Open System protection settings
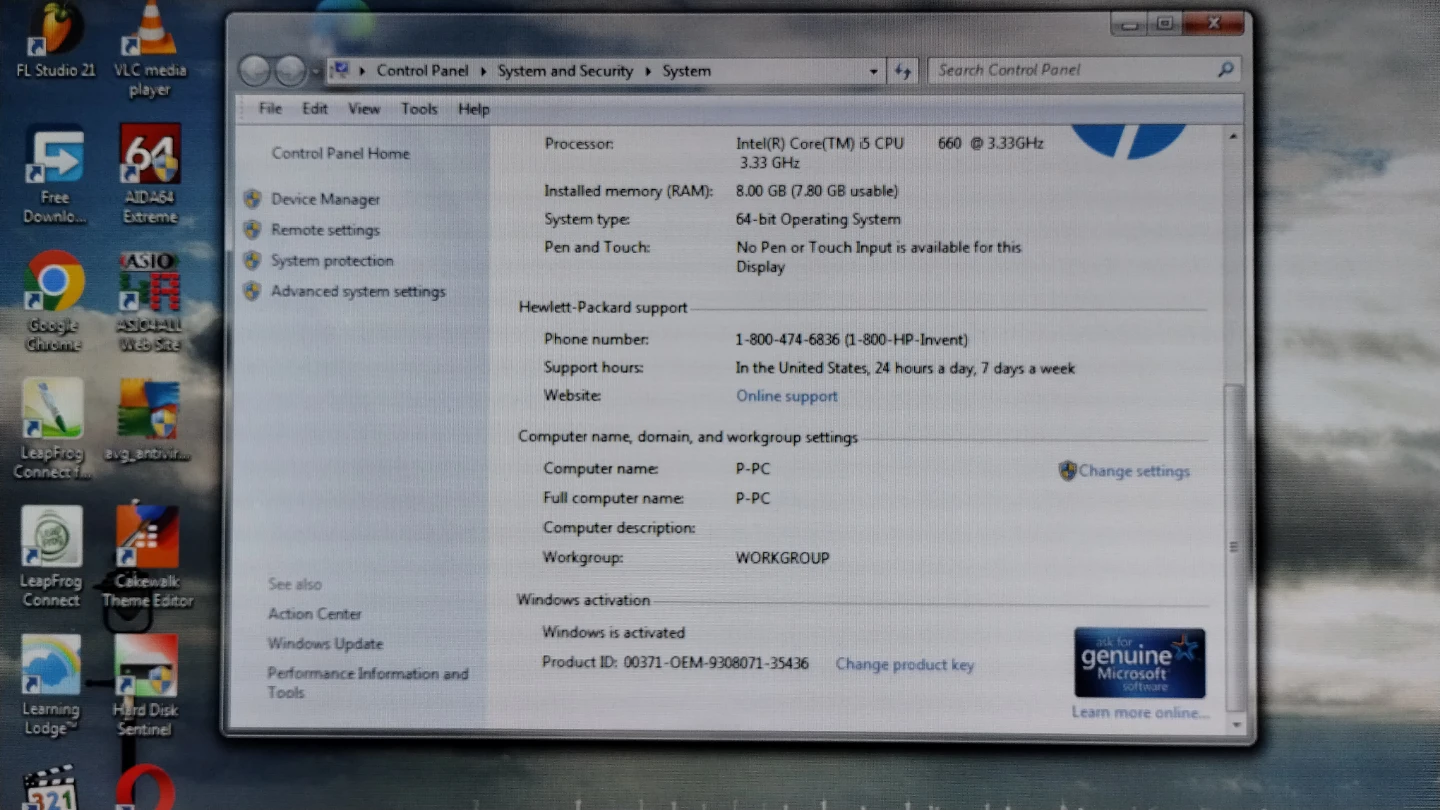Image resolution: width=1440 pixels, height=810 pixels. pyautogui.click(x=332, y=261)
